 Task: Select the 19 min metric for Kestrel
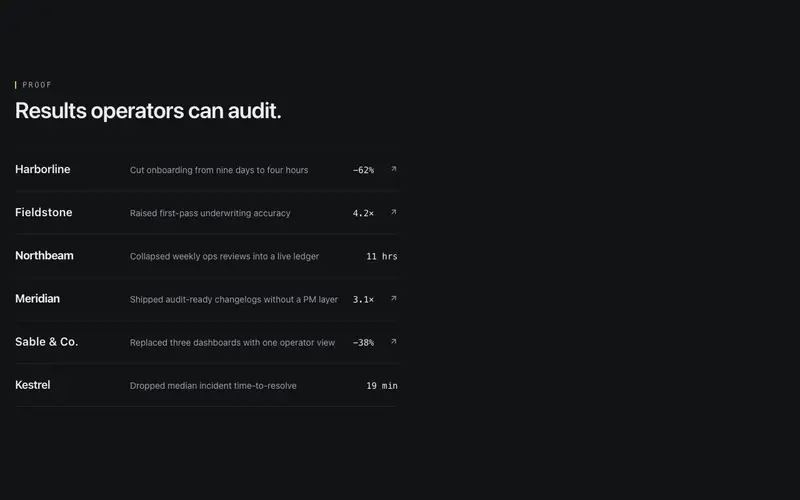pos(382,386)
